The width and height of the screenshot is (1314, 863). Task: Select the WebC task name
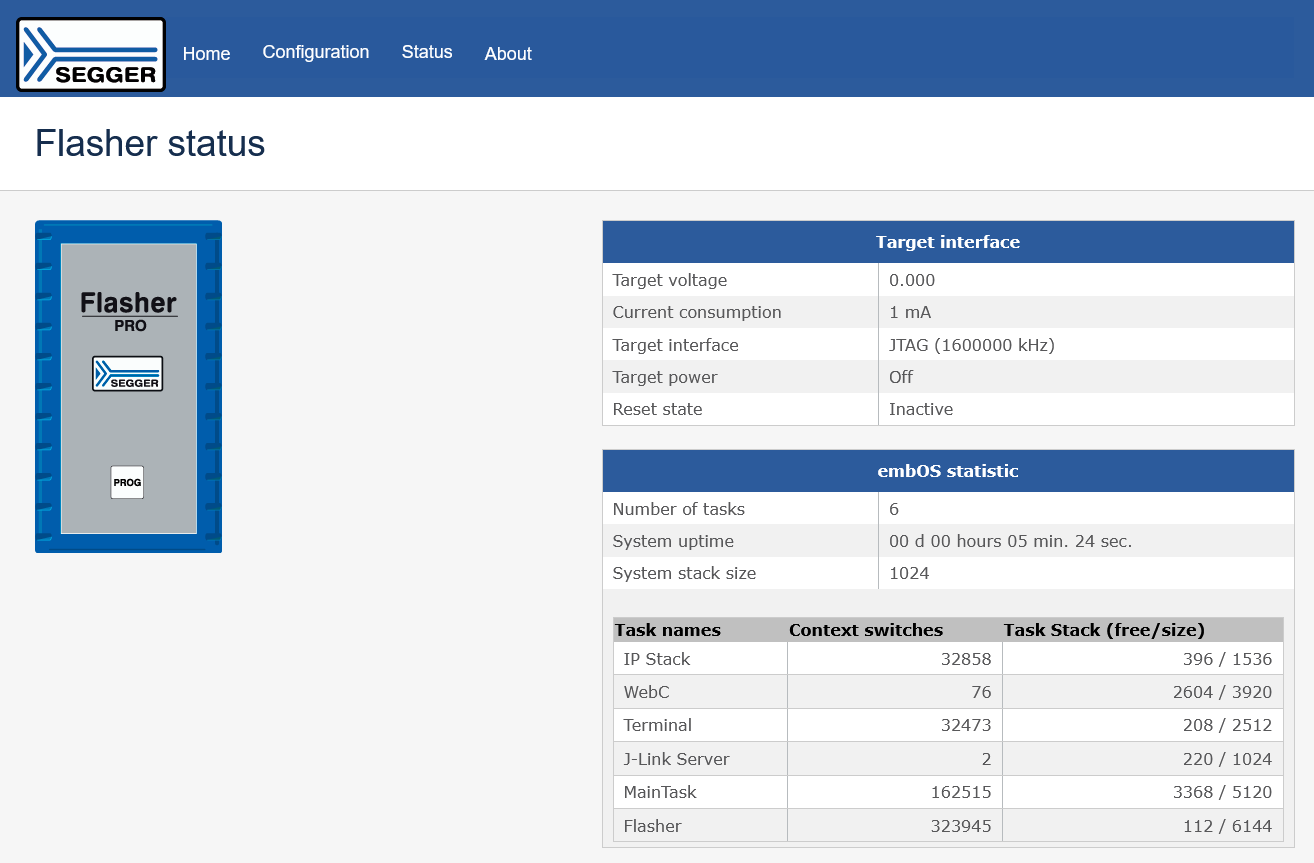647,692
